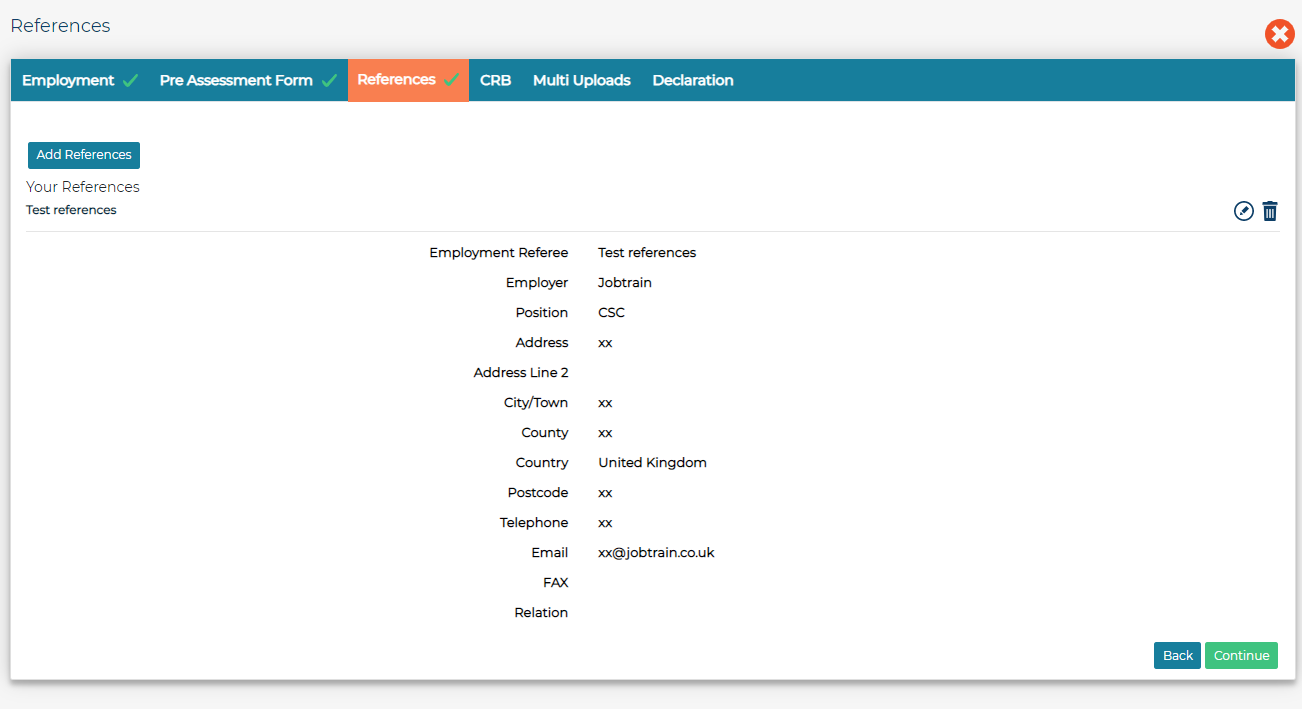Image resolution: width=1302 pixels, height=709 pixels.
Task: Click the Employer value Jobtrain
Action: click(624, 282)
